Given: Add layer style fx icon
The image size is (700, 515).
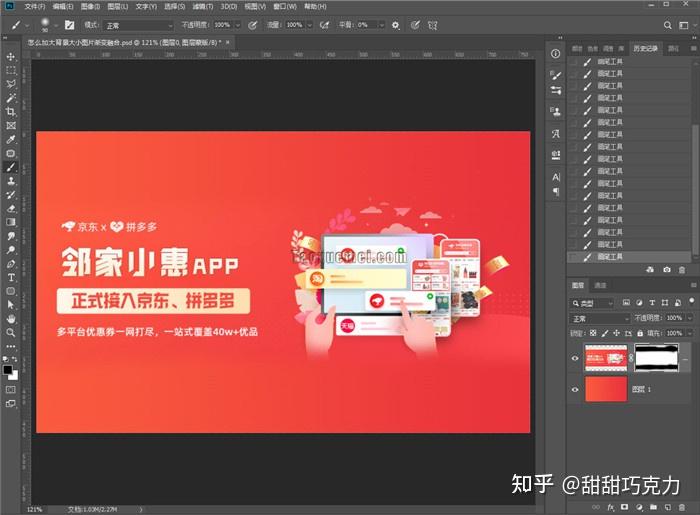Looking at the screenshot, I should (x=610, y=507).
